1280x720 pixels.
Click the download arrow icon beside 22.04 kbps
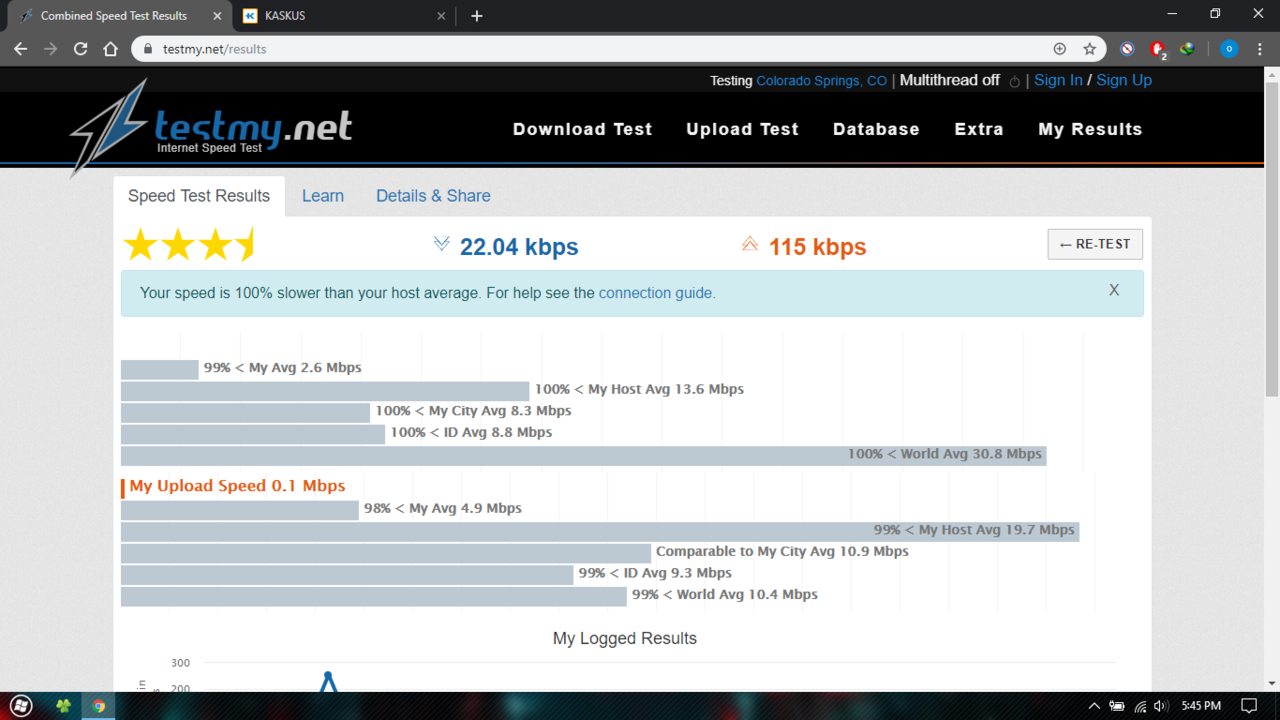coord(441,244)
